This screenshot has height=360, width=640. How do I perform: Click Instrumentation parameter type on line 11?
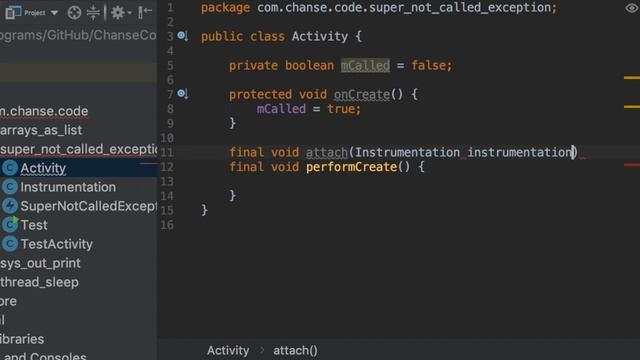point(407,152)
